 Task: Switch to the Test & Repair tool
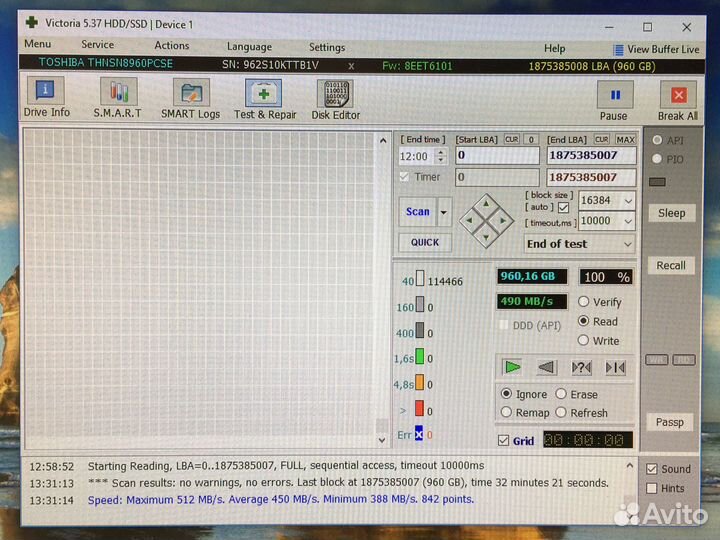pos(265,99)
